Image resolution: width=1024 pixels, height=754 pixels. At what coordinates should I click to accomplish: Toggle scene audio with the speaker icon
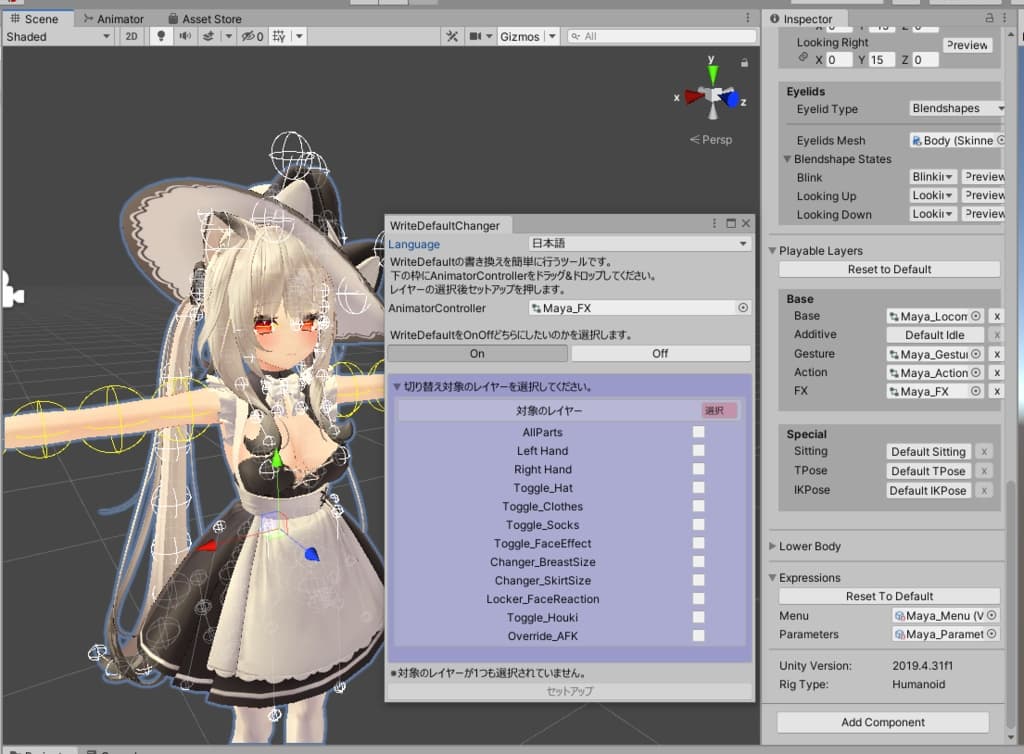pos(184,36)
